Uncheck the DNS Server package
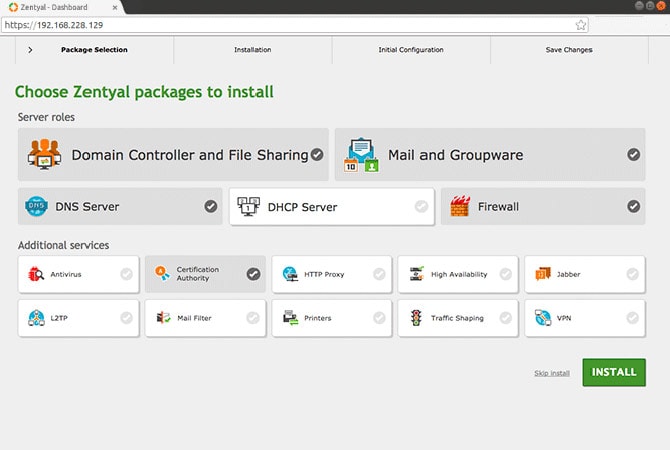Screen dimensions: 670x450 coord(210,206)
